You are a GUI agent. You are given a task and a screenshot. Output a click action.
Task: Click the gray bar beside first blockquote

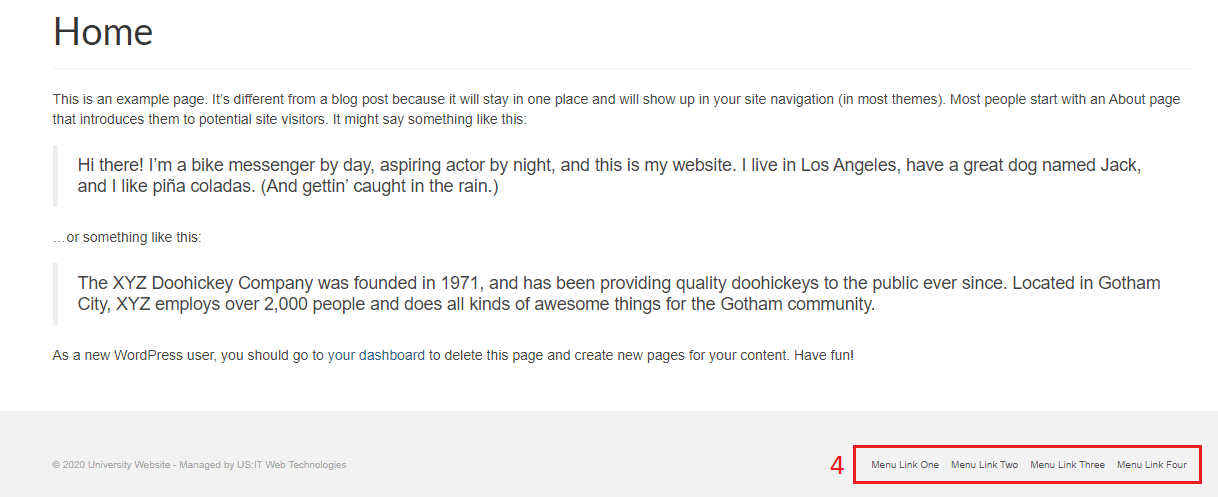(55, 176)
